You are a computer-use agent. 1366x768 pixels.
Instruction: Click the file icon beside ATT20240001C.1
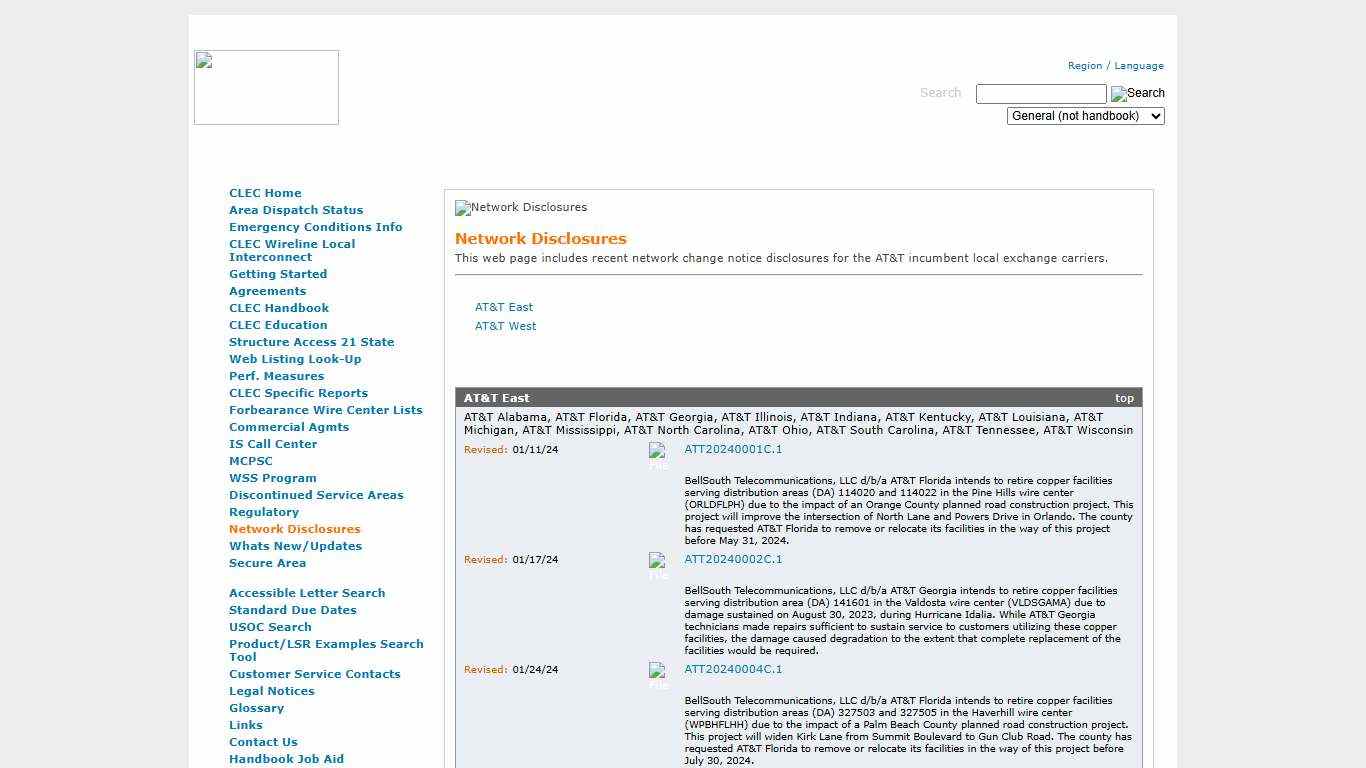659,455
